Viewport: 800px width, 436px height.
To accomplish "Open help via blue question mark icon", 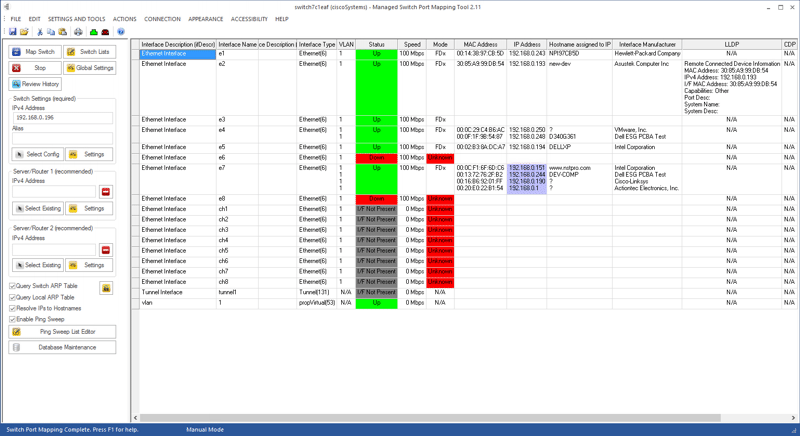I will (121, 32).
